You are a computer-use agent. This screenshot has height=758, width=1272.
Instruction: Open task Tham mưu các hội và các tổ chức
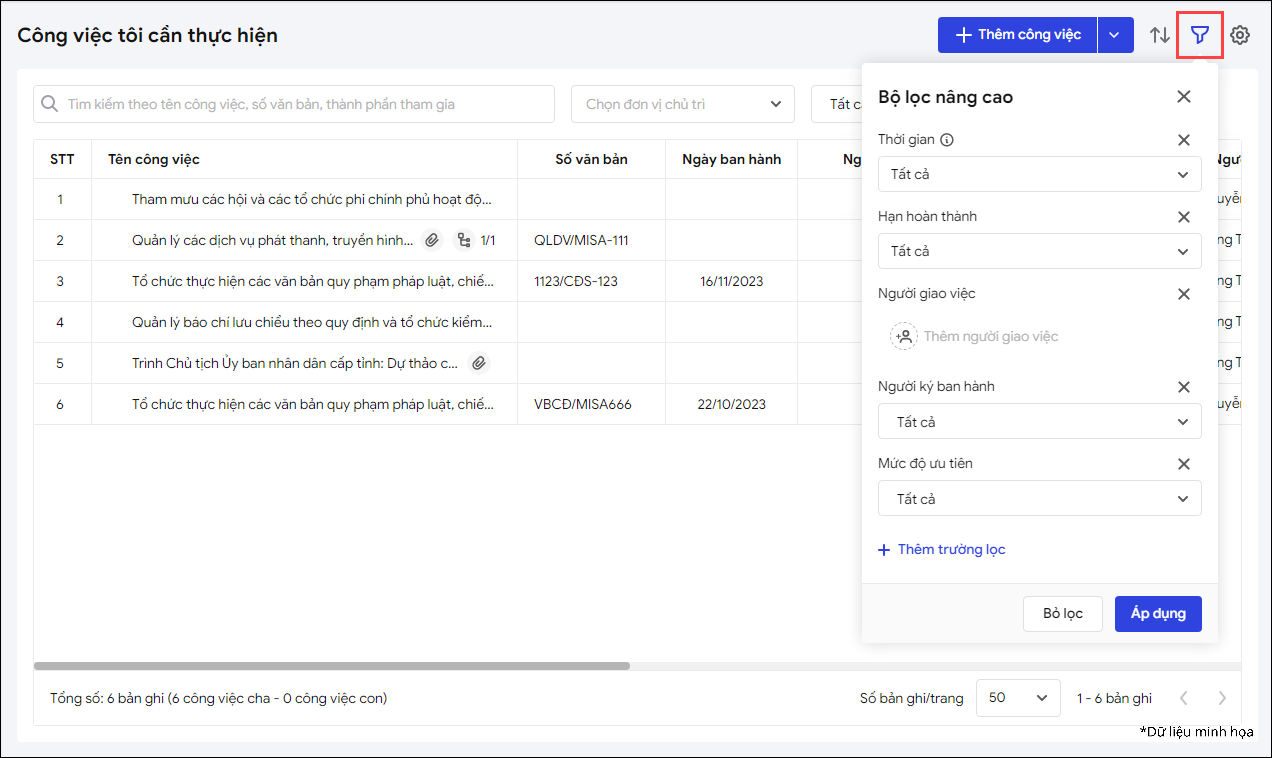click(312, 199)
